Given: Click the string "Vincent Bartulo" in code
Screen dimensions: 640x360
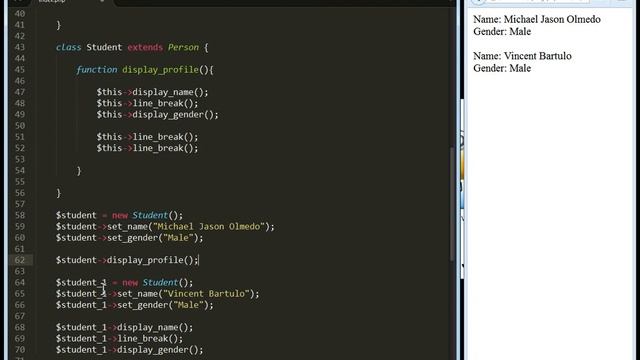Looking at the screenshot, I should [x=206, y=294].
